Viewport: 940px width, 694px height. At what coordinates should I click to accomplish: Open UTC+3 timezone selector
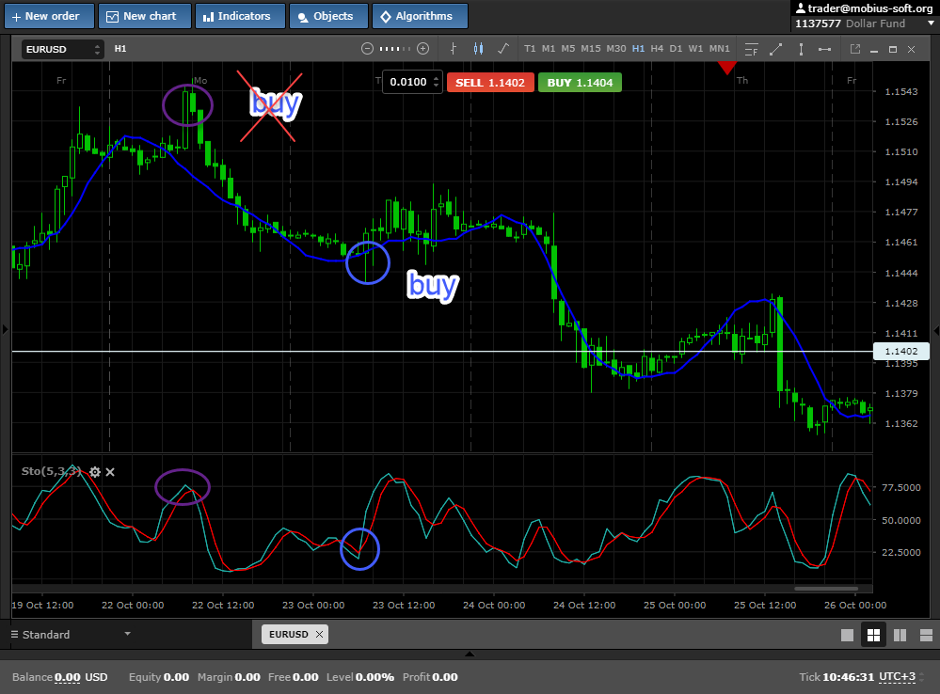tap(900, 677)
